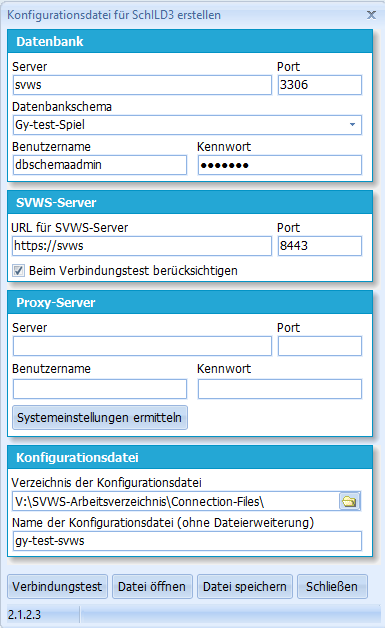The width and height of the screenshot is (385, 628).
Task: Focus the Proxy-Server Benutzername field
Action: pos(100,389)
